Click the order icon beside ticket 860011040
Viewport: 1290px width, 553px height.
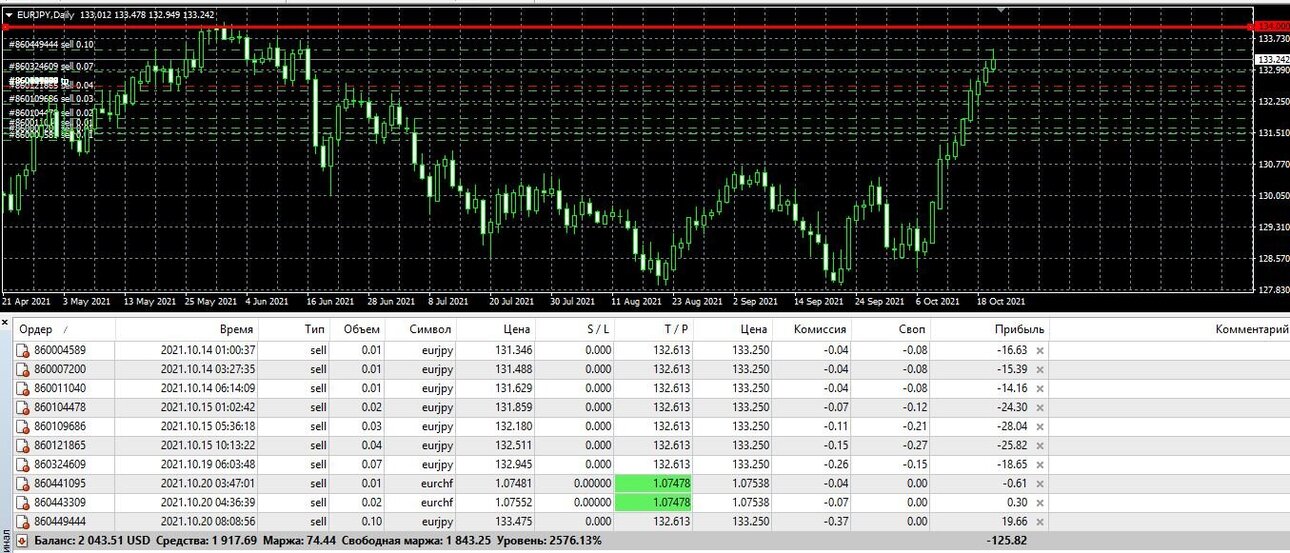(x=22, y=389)
